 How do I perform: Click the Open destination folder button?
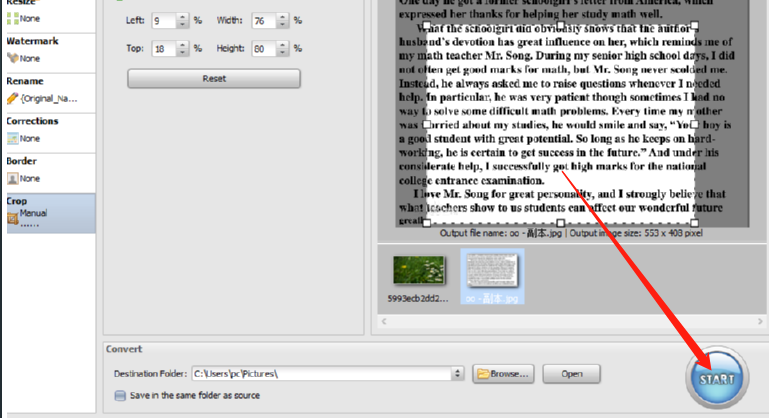[x=572, y=374]
